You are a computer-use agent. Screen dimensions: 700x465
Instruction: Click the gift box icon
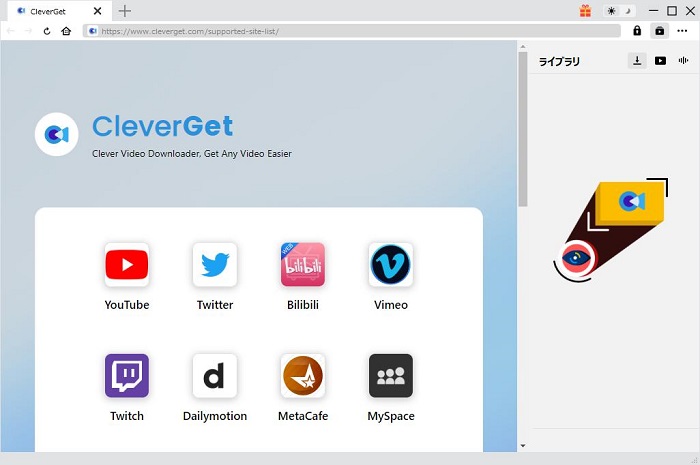(585, 11)
